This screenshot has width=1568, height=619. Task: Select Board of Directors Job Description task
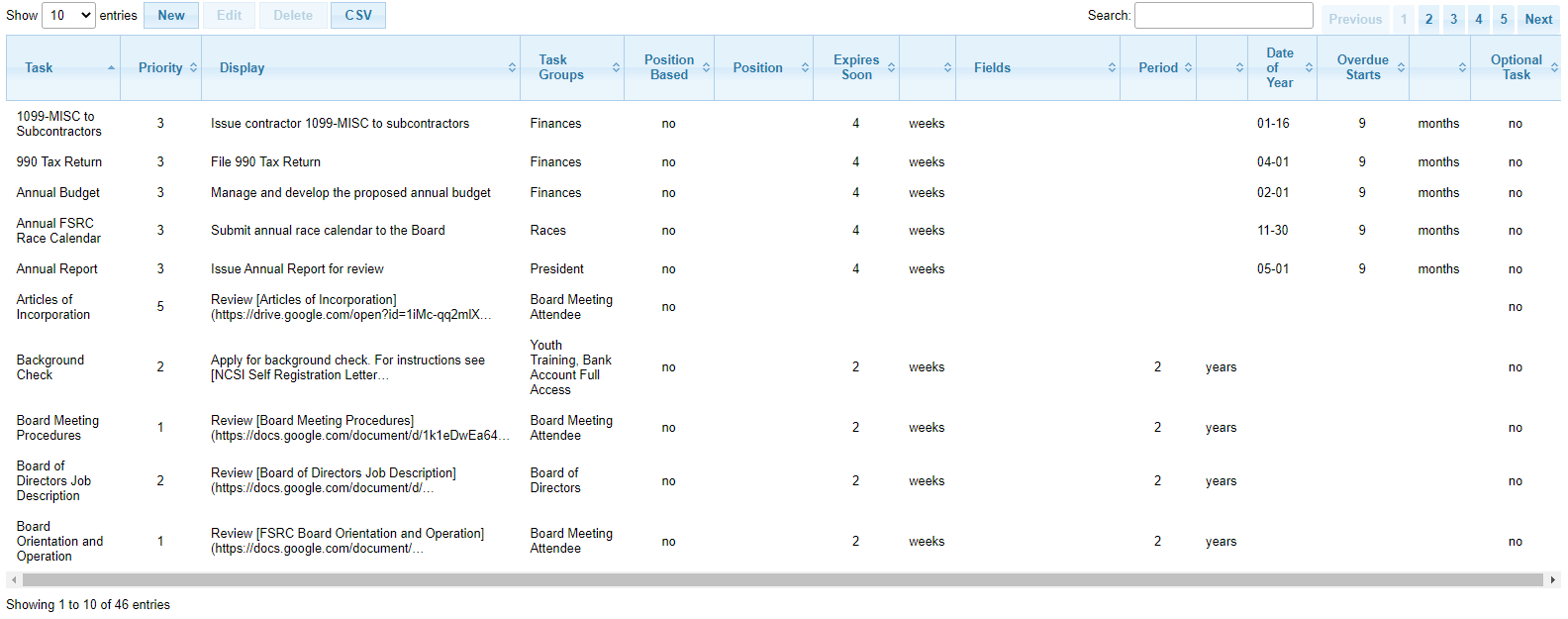[x=53, y=480]
